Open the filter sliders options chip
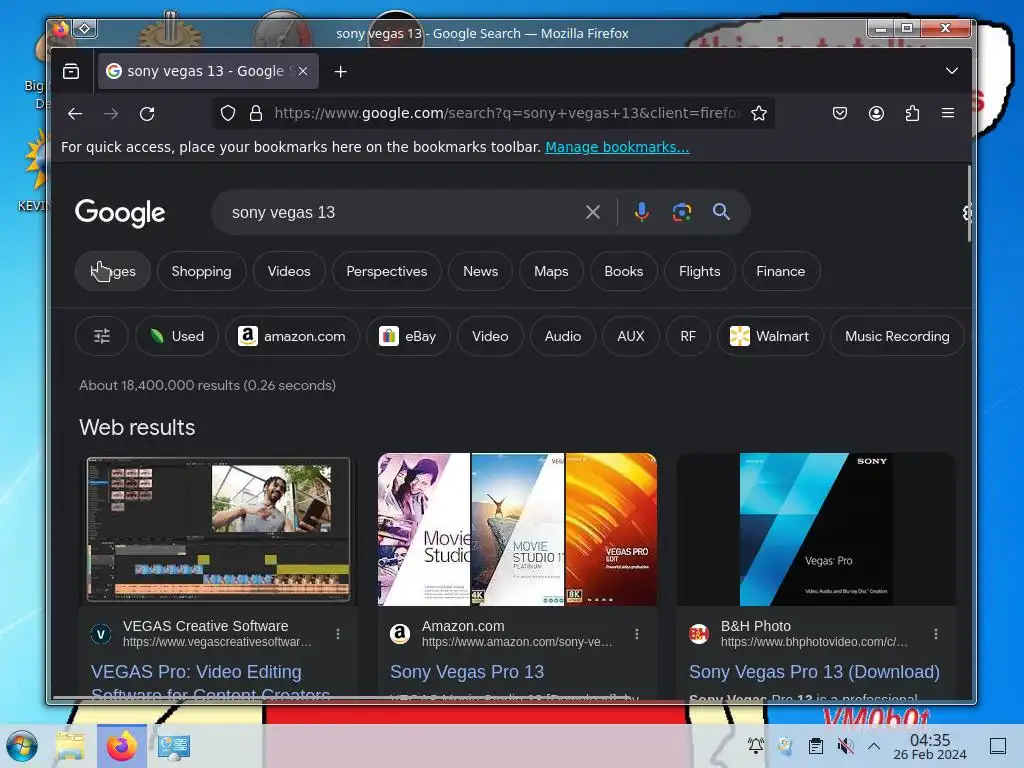1024x768 pixels. 102,336
